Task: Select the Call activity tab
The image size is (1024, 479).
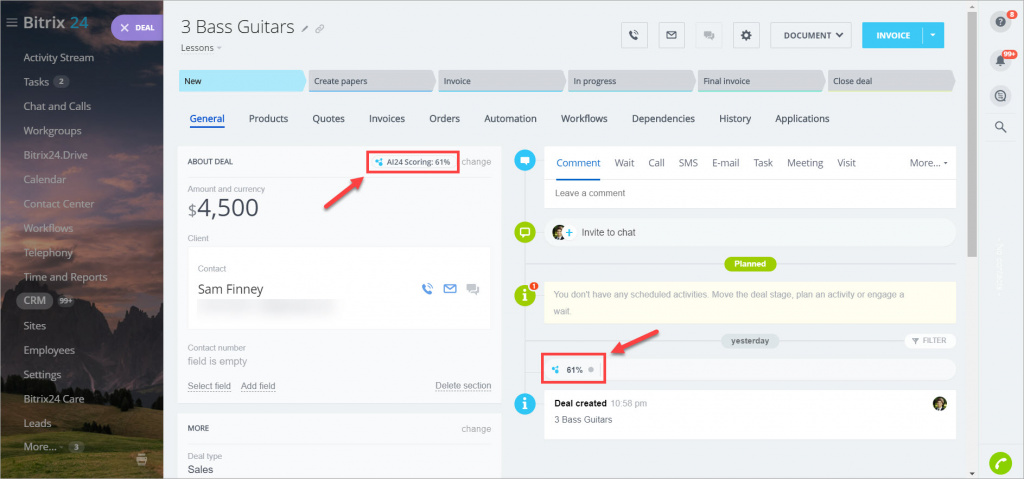Action: point(656,163)
